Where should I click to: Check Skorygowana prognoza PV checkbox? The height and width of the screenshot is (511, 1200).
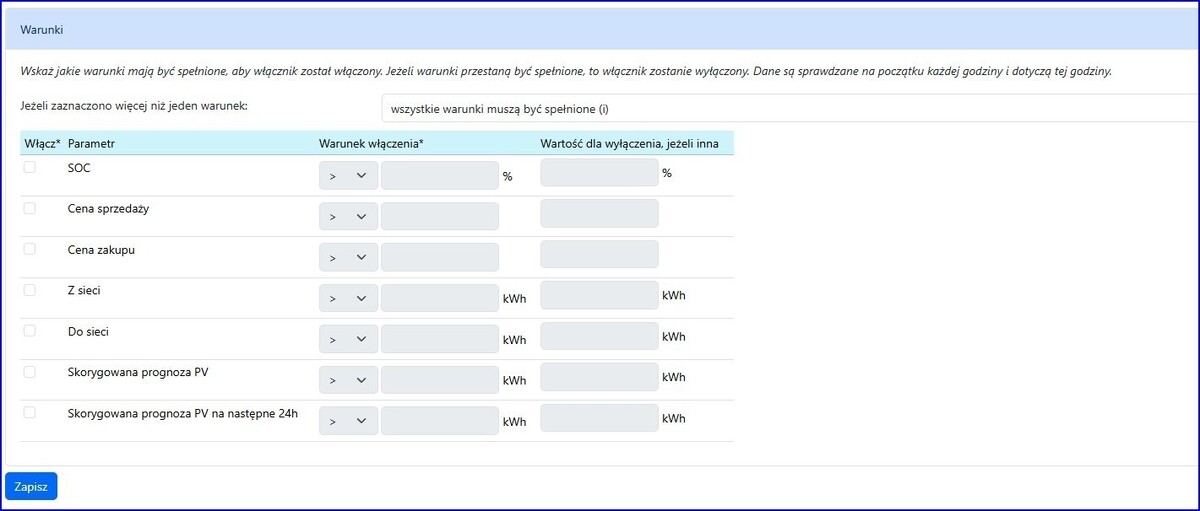click(30, 372)
